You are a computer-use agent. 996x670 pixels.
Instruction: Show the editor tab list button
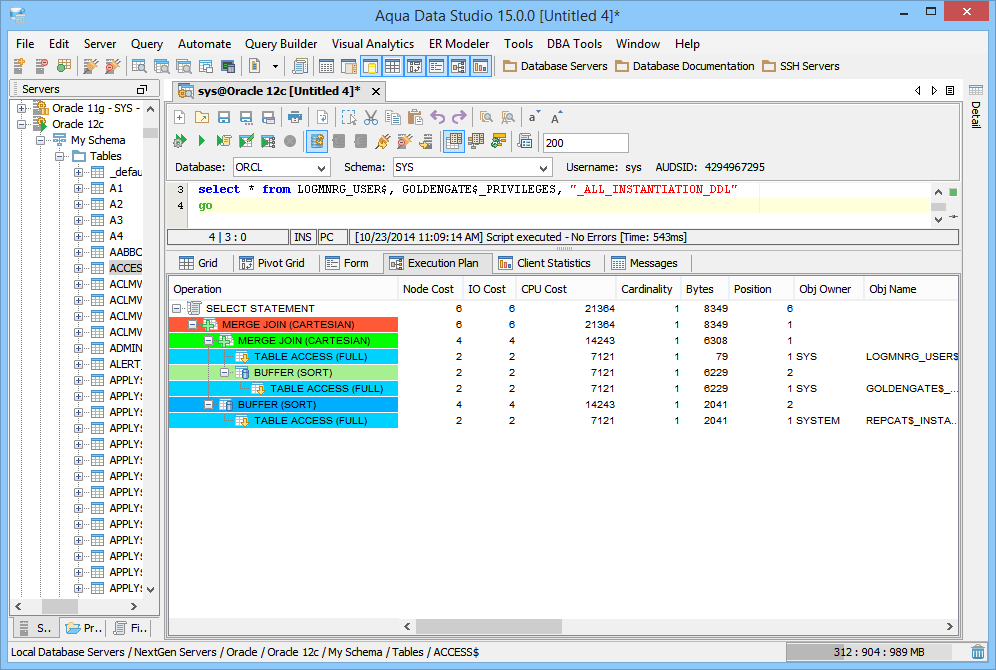coord(950,91)
